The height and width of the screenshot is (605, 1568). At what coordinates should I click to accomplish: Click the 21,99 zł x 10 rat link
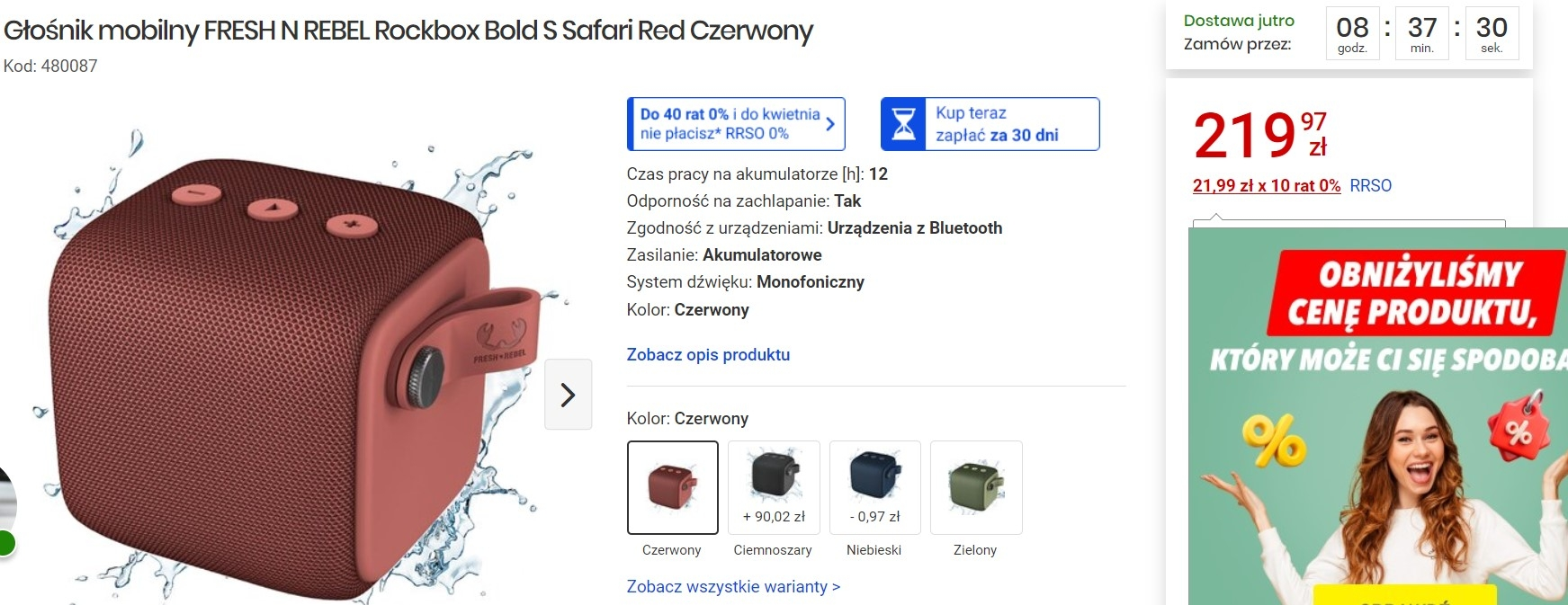point(1266,186)
